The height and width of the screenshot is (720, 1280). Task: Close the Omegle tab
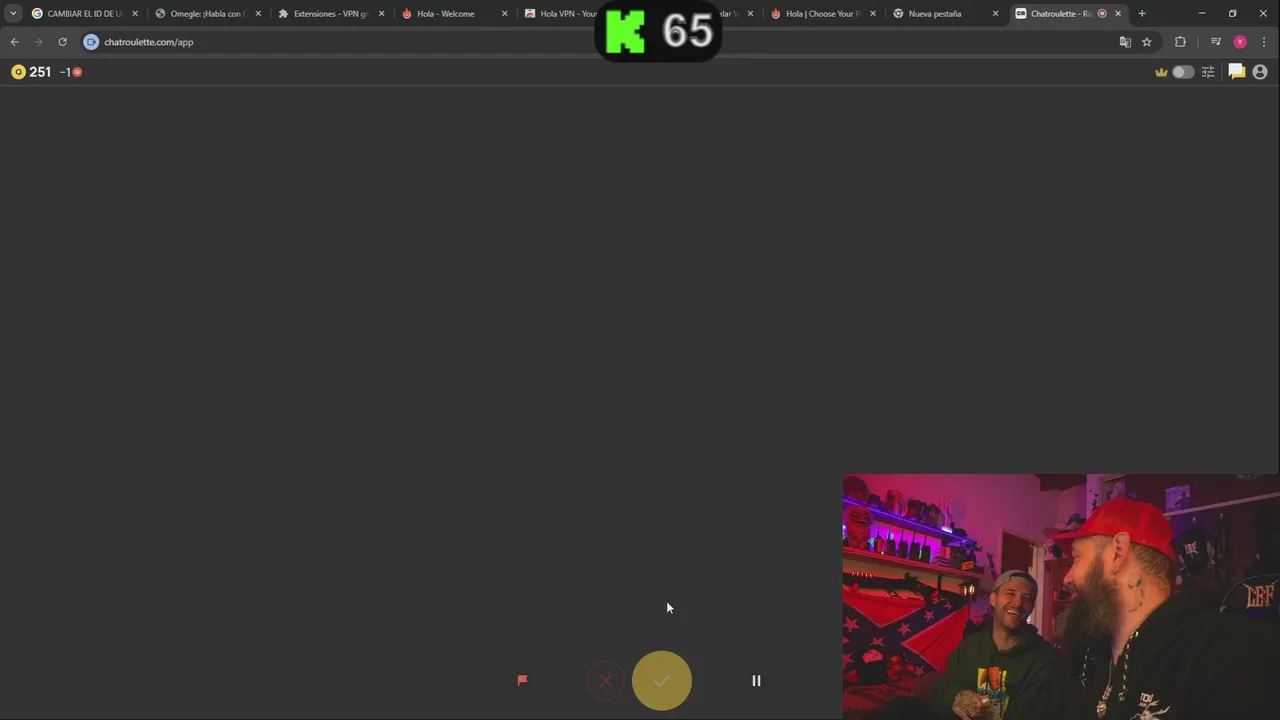click(258, 14)
